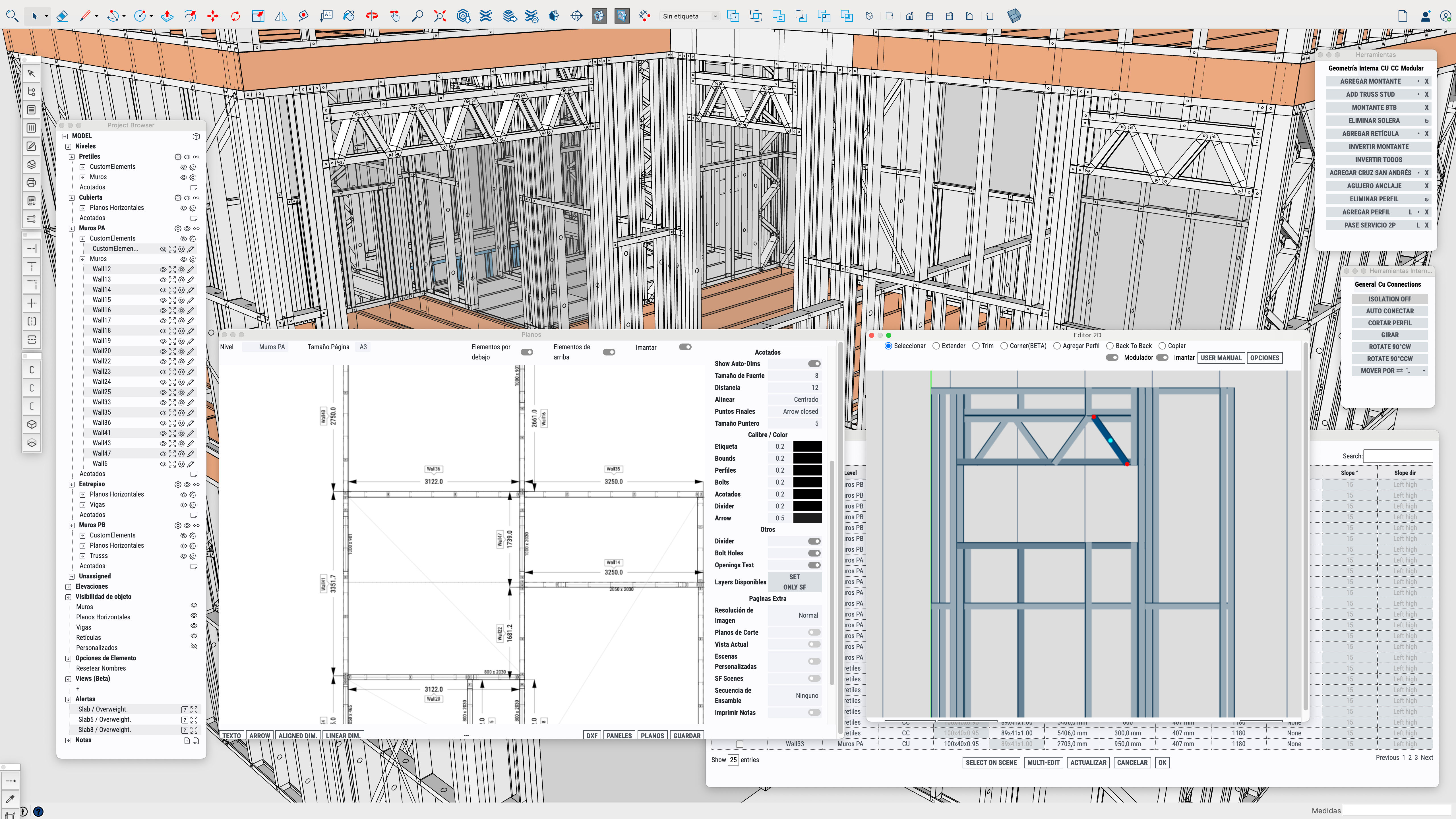The width and height of the screenshot is (1456, 819).
Task: Select the Pencil drawing tool
Action: (x=85, y=16)
